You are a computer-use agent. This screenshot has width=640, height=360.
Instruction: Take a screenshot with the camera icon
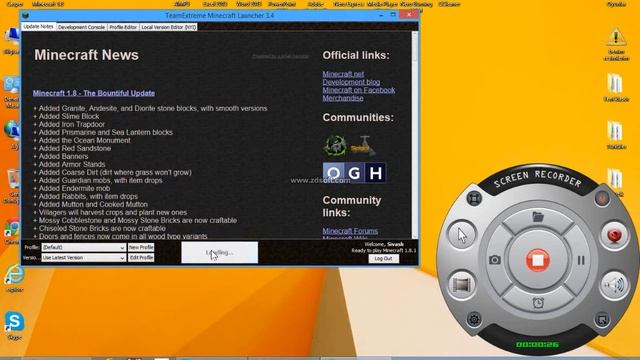click(x=495, y=260)
